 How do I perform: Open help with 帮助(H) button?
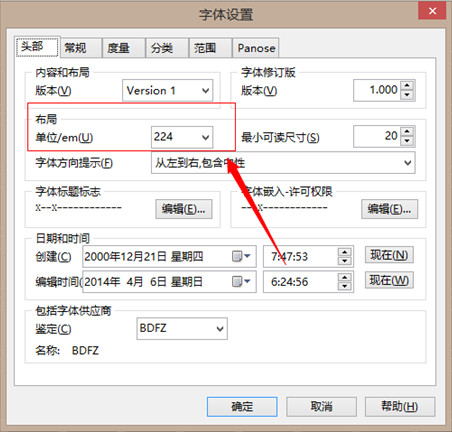point(400,407)
